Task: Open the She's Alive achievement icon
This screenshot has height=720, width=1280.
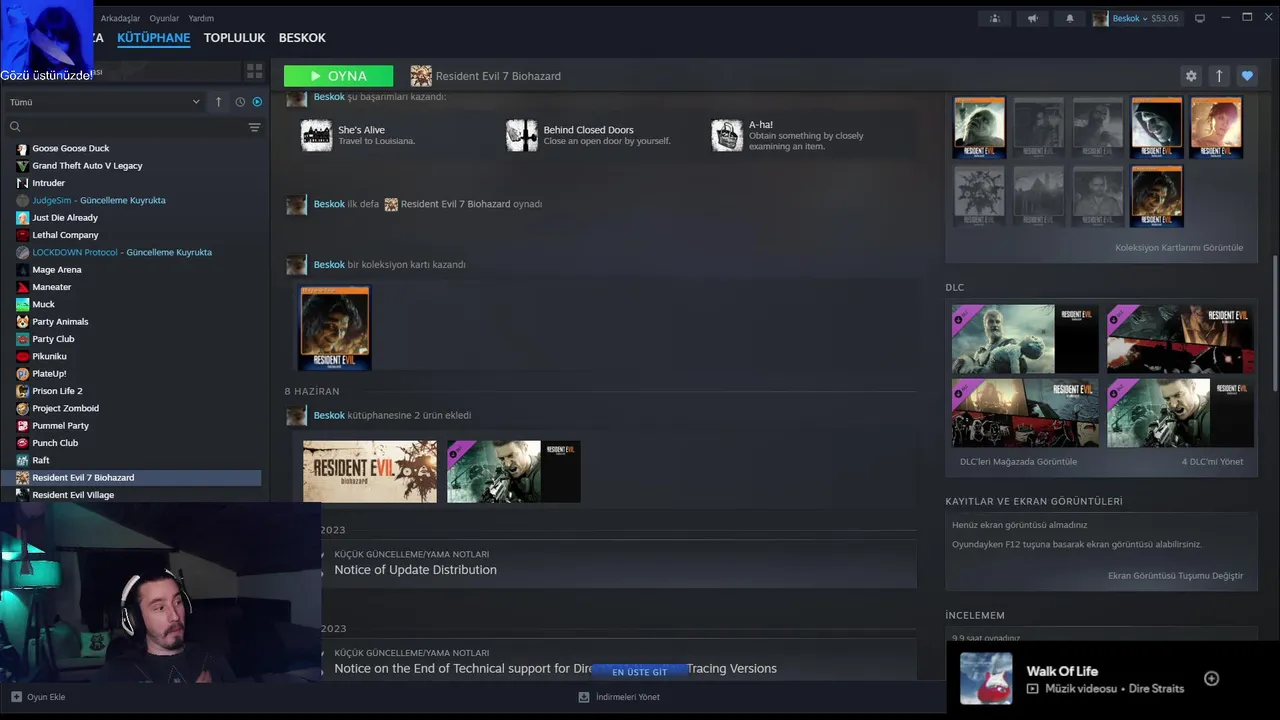Action: click(x=316, y=135)
